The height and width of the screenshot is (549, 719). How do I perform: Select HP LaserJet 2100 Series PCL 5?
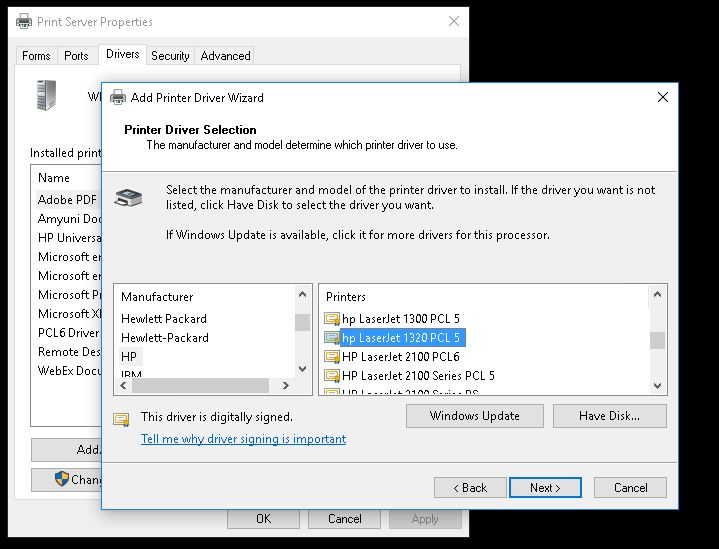pyautogui.click(x=418, y=376)
